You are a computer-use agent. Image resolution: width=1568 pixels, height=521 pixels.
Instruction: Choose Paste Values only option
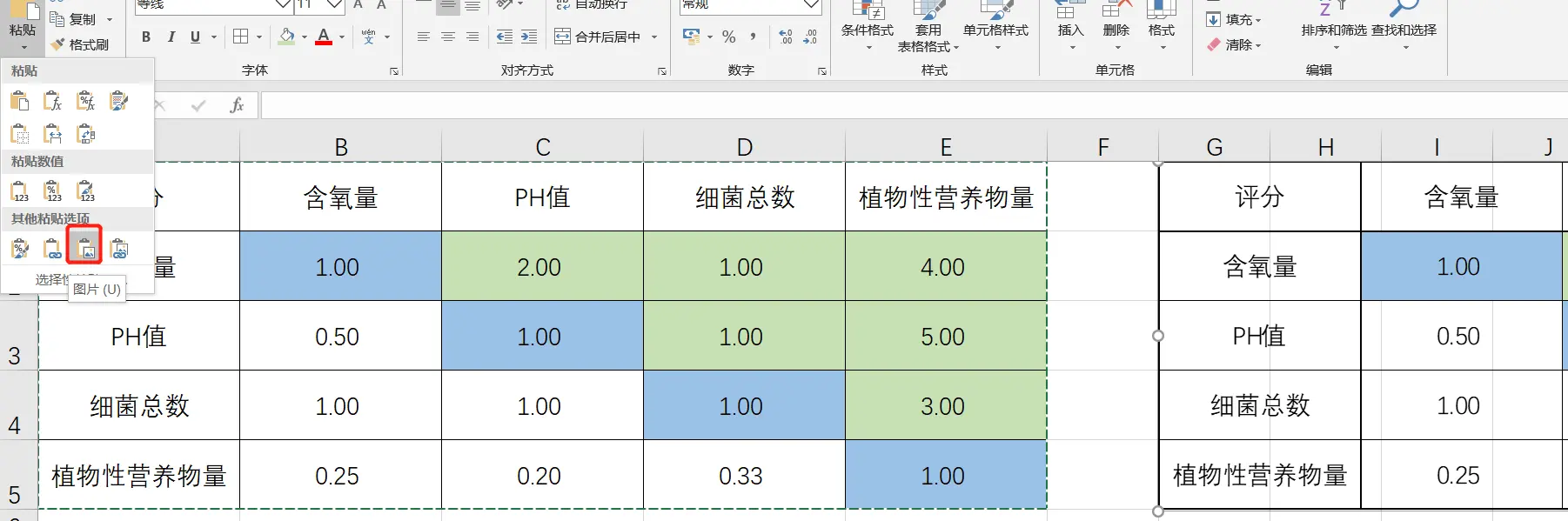19,191
